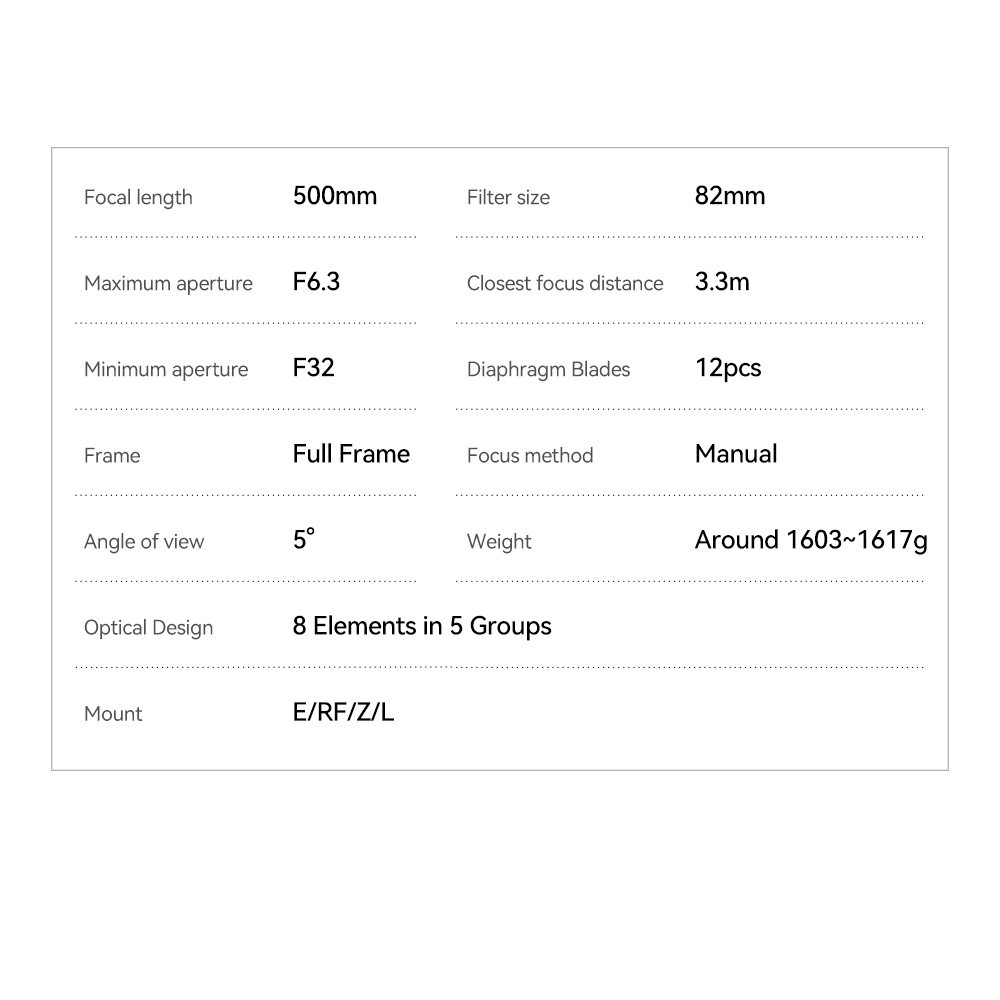
Task: Click "8 Elements in 5 Groups" text
Action: [422, 626]
